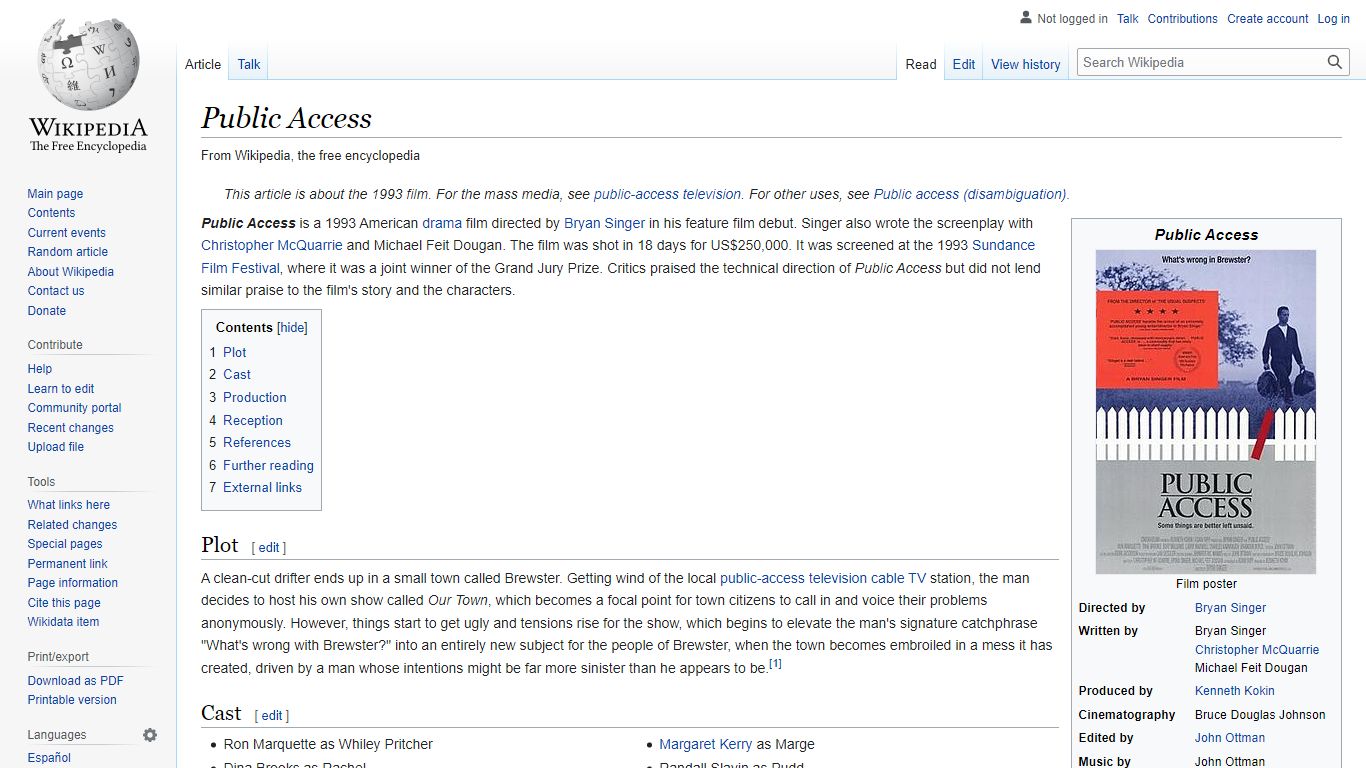The width and height of the screenshot is (1366, 768).
Task: Open the Edit tab
Action: point(964,64)
